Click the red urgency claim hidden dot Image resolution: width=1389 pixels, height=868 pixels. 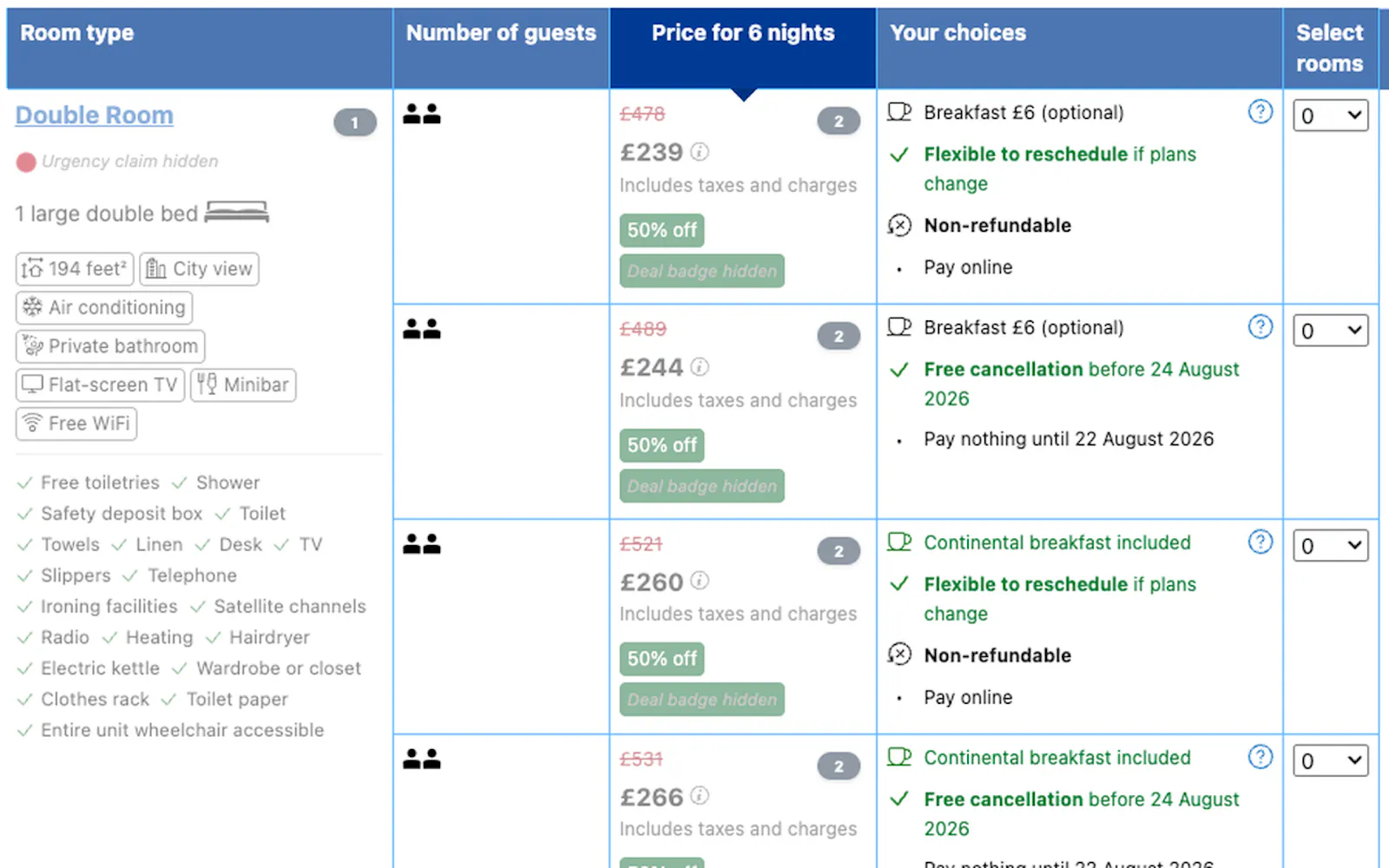26,162
